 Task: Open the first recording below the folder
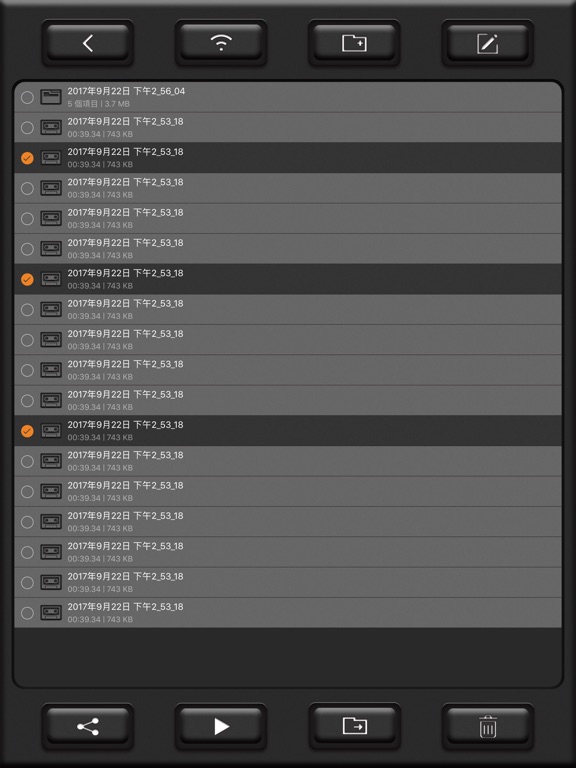tap(288, 128)
